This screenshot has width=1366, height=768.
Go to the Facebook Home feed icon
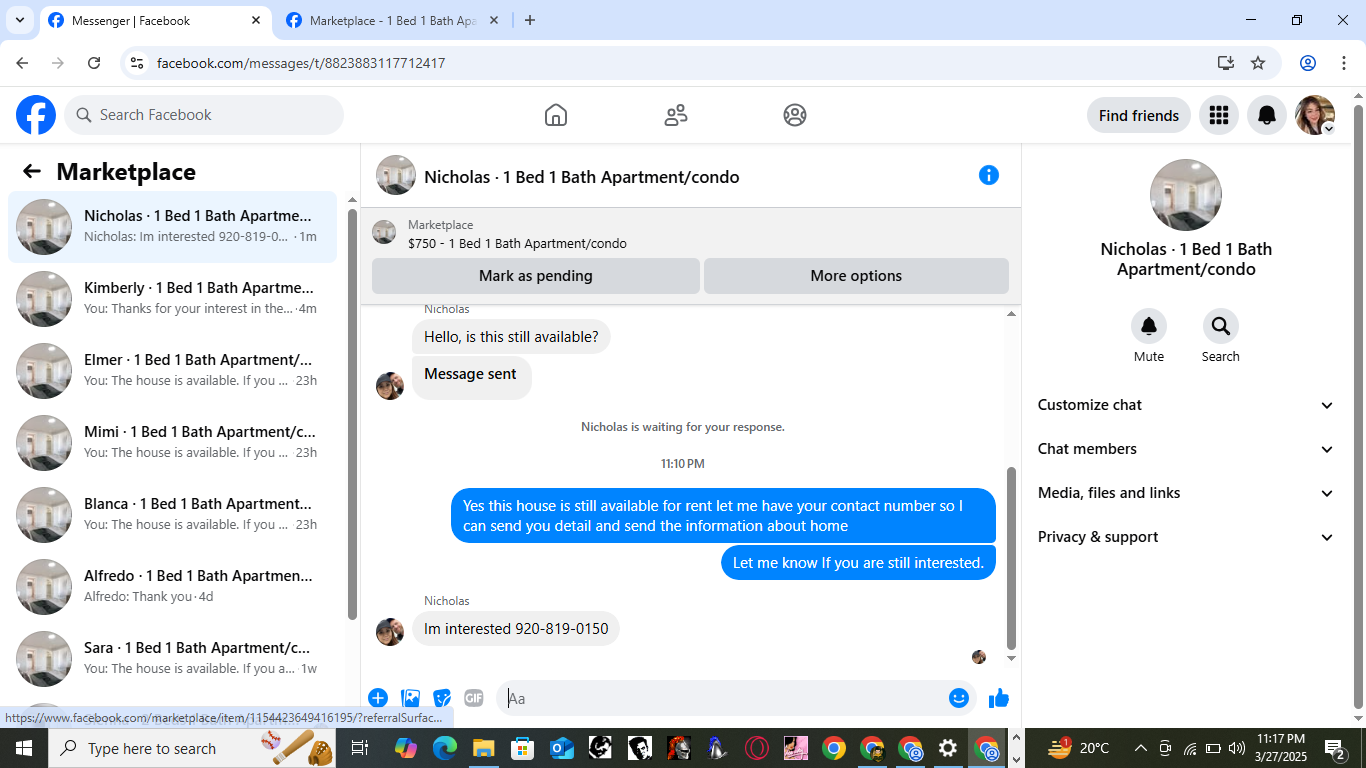tap(556, 115)
